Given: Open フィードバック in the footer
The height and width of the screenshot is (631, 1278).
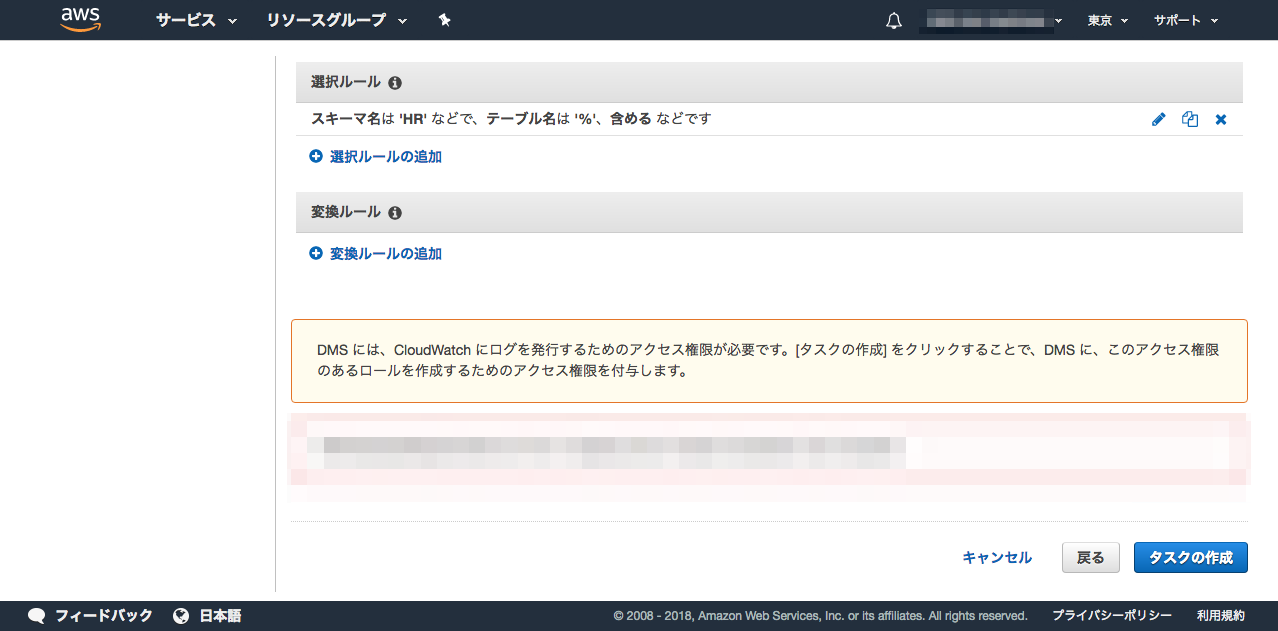Looking at the screenshot, I should tap(91, 615).
